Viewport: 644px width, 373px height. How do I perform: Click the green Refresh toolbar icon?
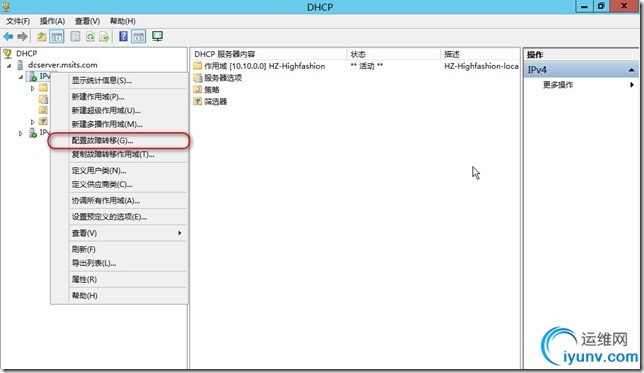pos(90,37)
